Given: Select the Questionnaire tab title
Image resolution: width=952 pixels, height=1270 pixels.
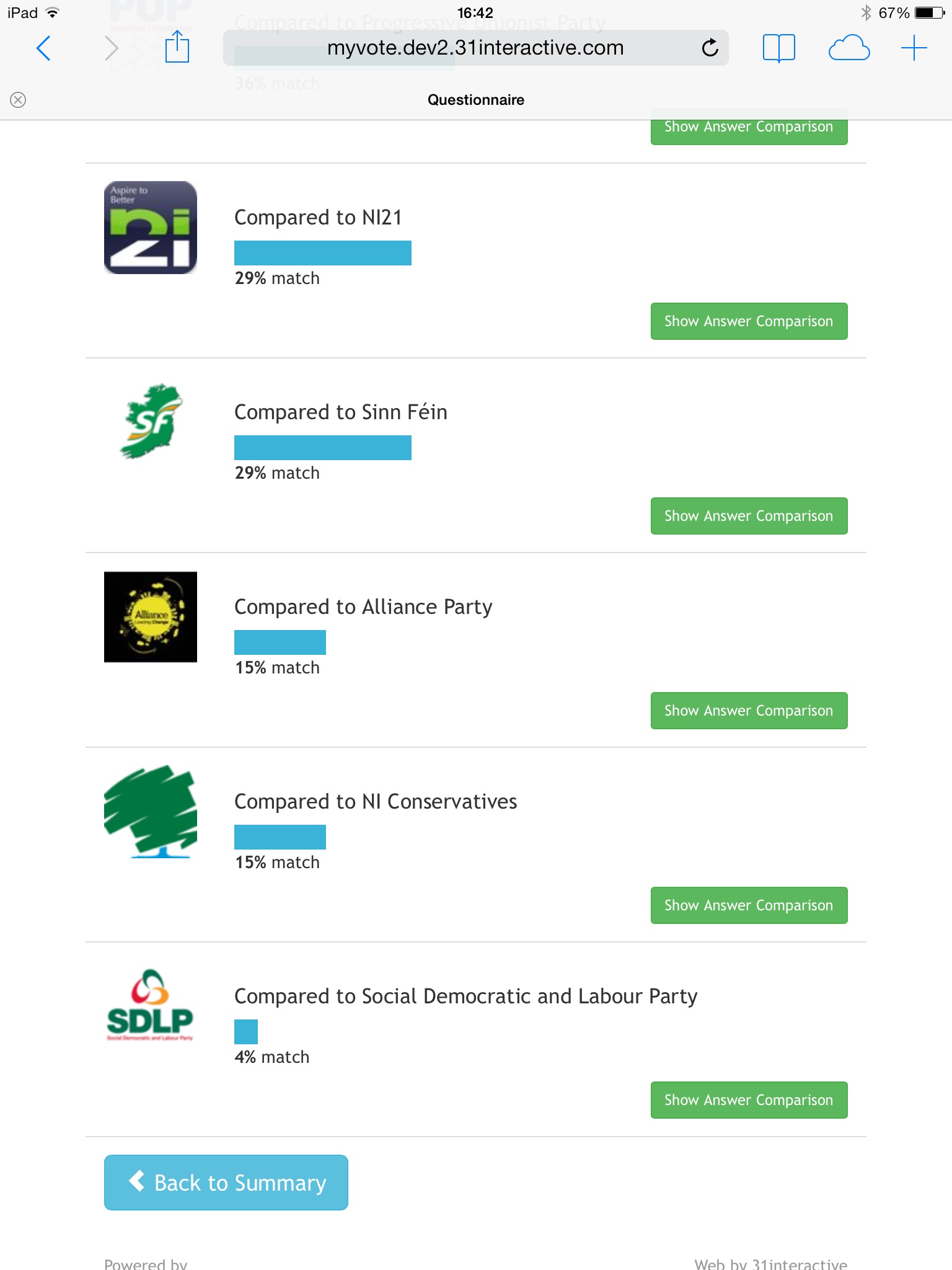Looking at the screenshot, I should pos(475,100).
